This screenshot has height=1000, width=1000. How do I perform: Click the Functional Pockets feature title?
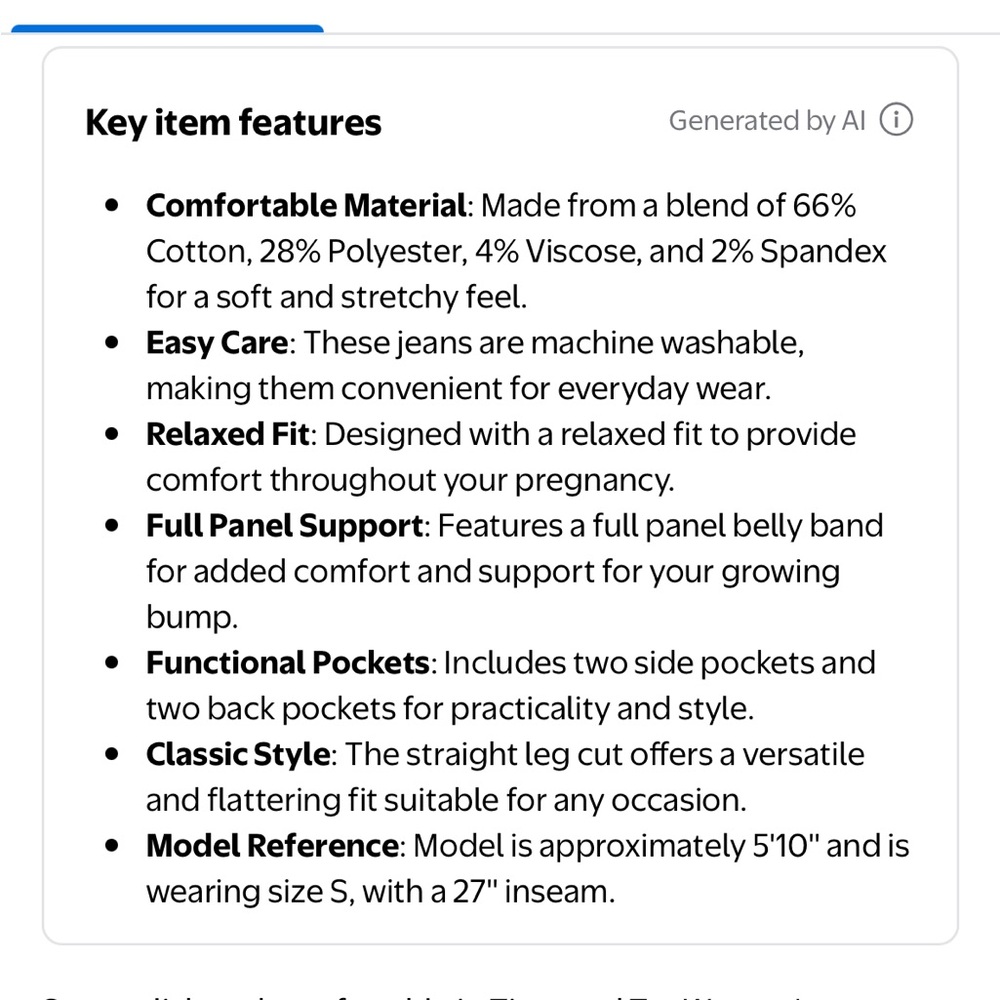pos(288,663)
